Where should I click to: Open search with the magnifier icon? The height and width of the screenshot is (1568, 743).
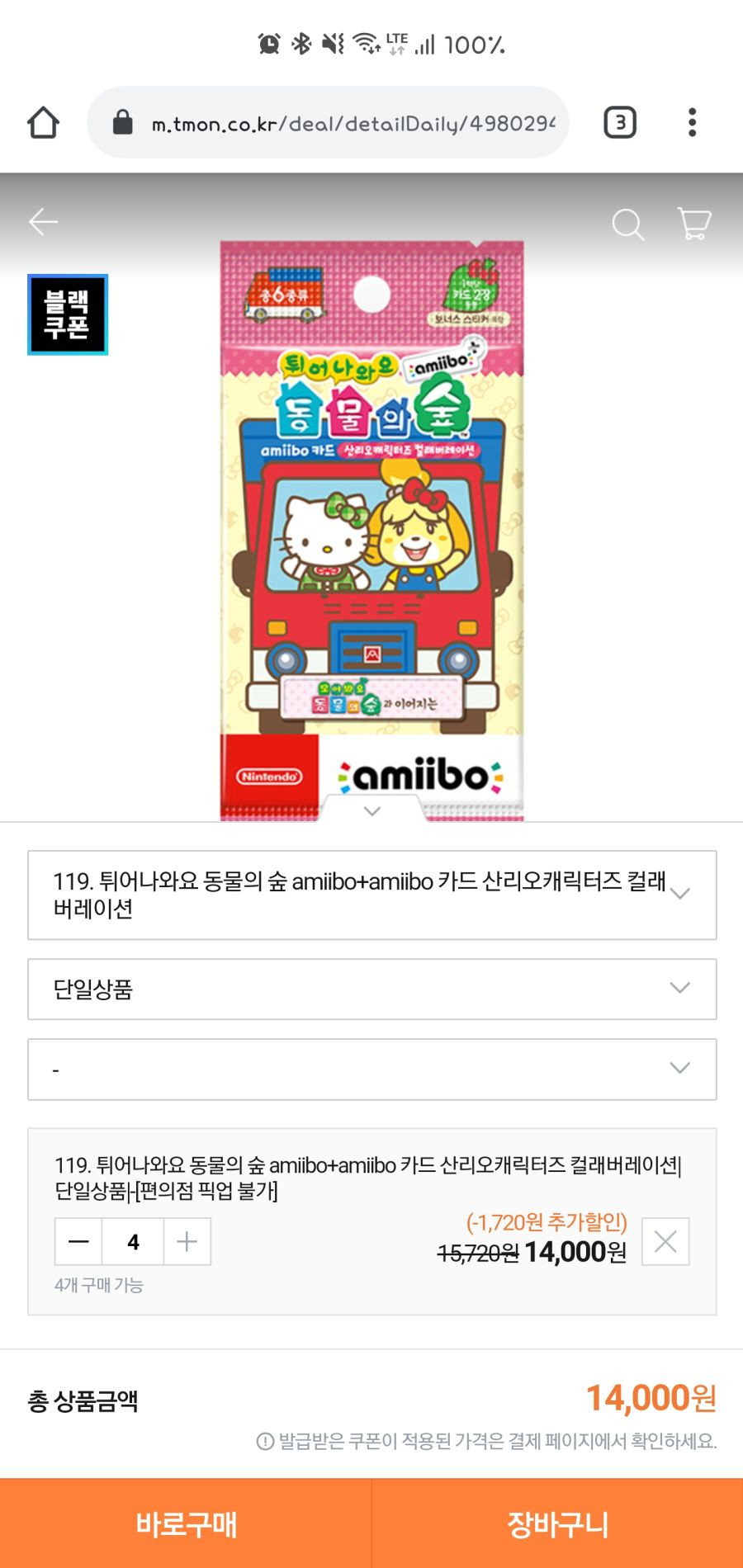click(x=628, y=224)
